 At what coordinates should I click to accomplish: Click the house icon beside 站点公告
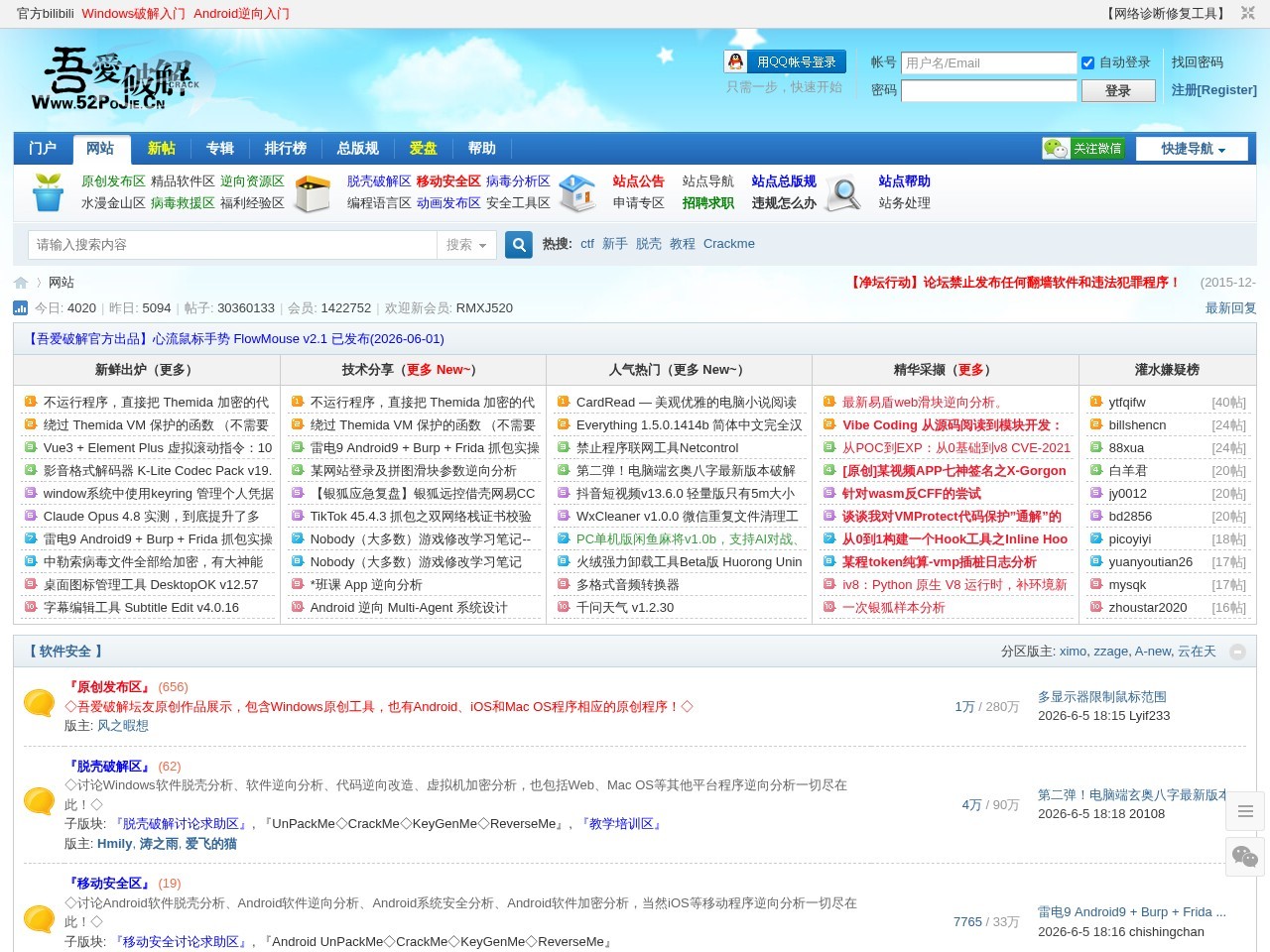click(577, 192)
